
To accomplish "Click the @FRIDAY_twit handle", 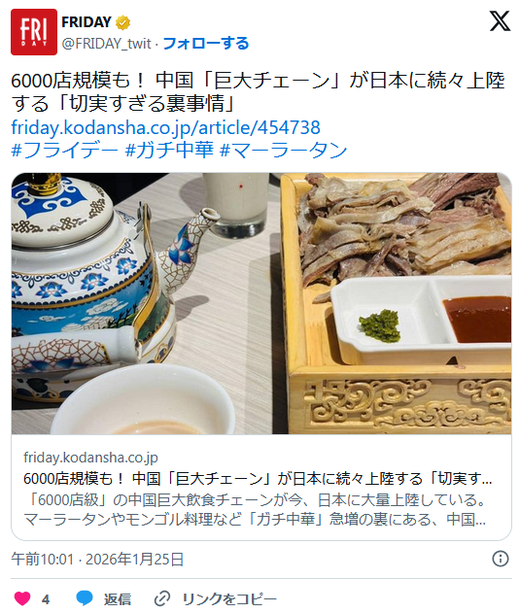I will [106, 43].
